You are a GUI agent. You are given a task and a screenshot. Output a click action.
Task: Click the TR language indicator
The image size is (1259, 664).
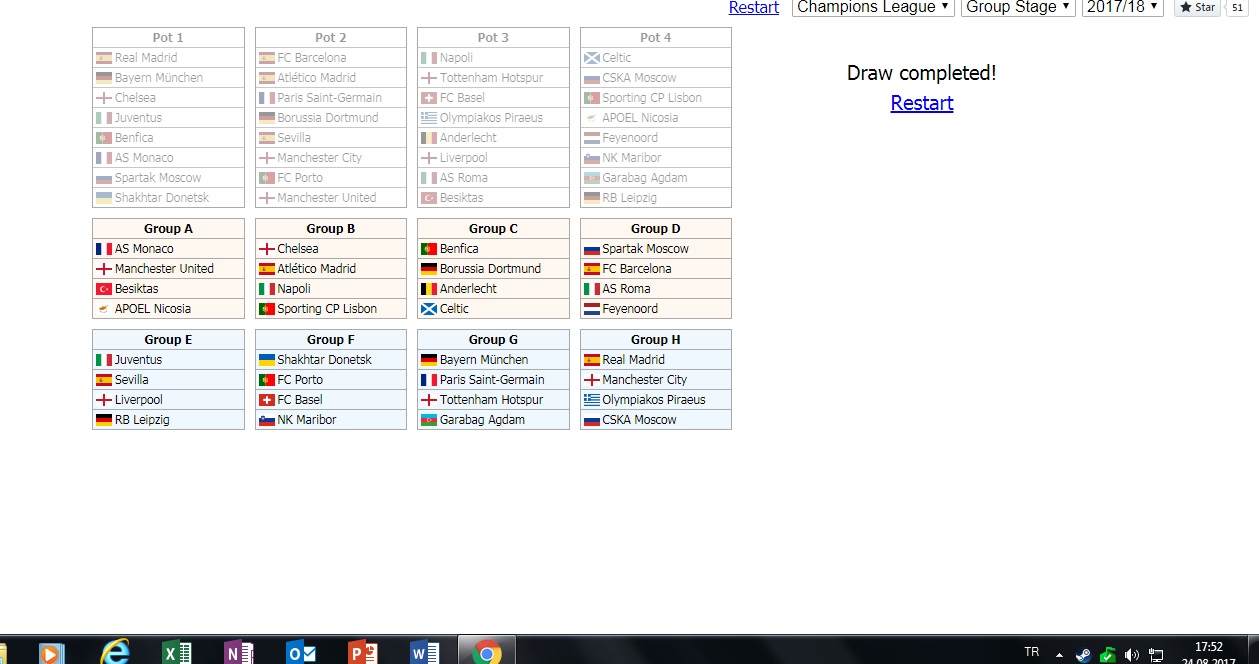1032,652
